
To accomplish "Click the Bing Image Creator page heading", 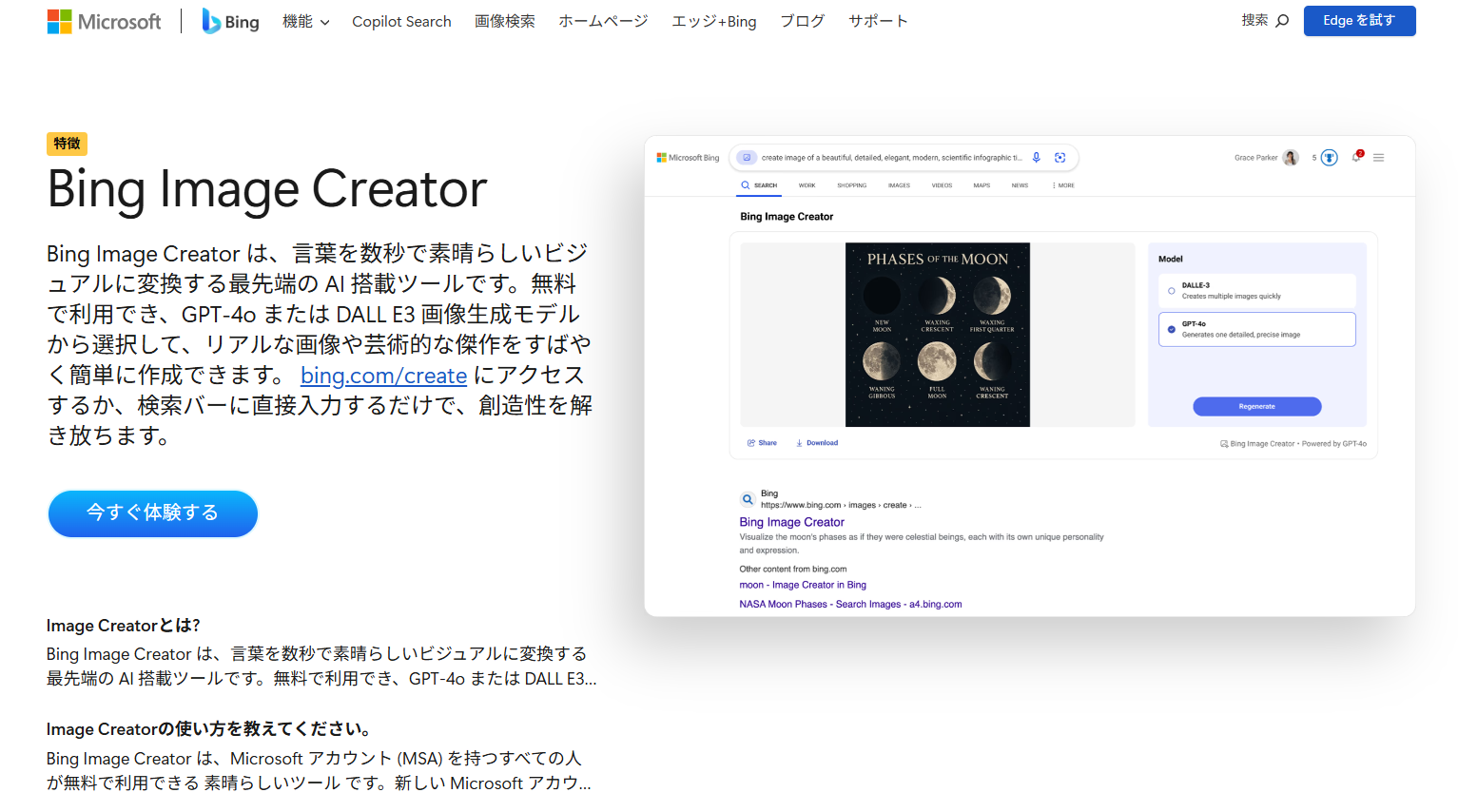I will click(267, 188).
